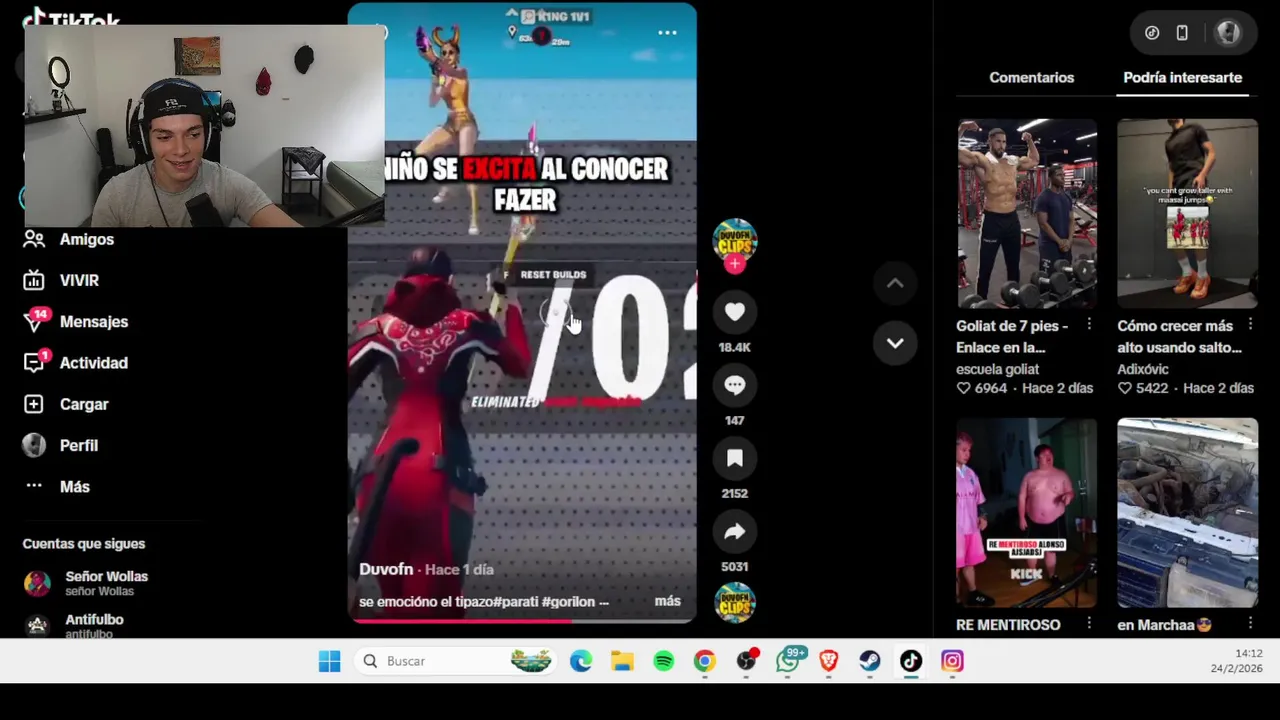Viewport: 1280px width, 720px height.
Task: Click escuela goliat author name
Action: (997, 369)
